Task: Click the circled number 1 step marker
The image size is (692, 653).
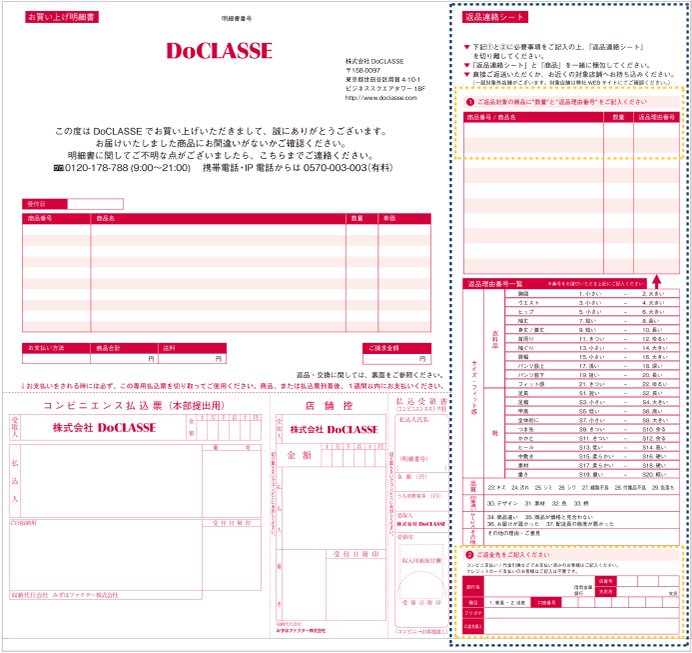Action: click(x=470, y=102)
